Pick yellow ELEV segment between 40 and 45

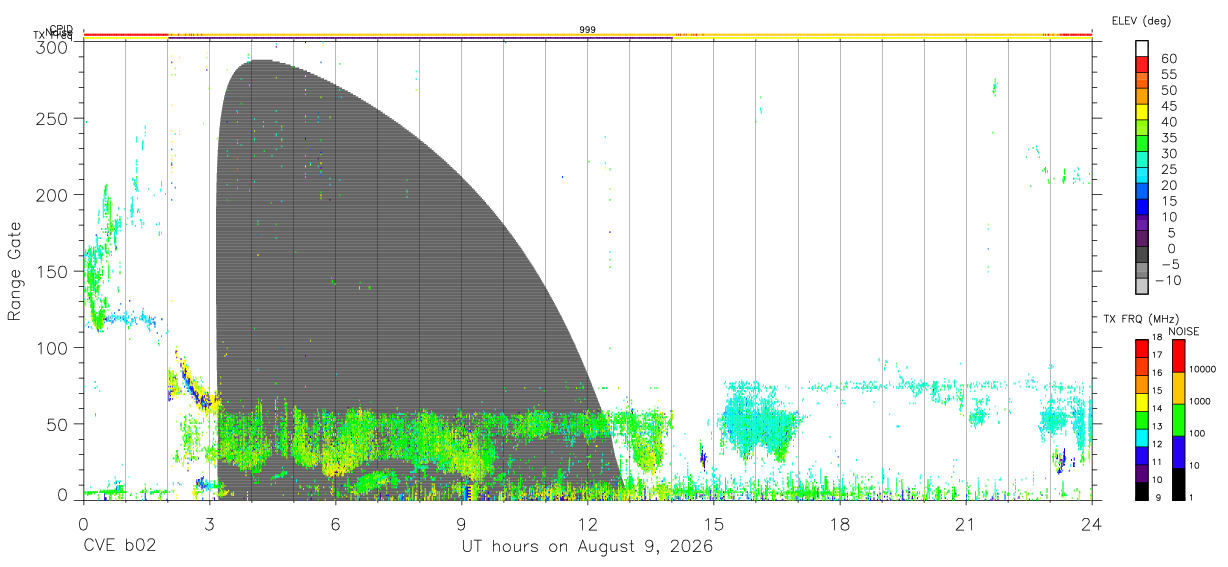1142,113
